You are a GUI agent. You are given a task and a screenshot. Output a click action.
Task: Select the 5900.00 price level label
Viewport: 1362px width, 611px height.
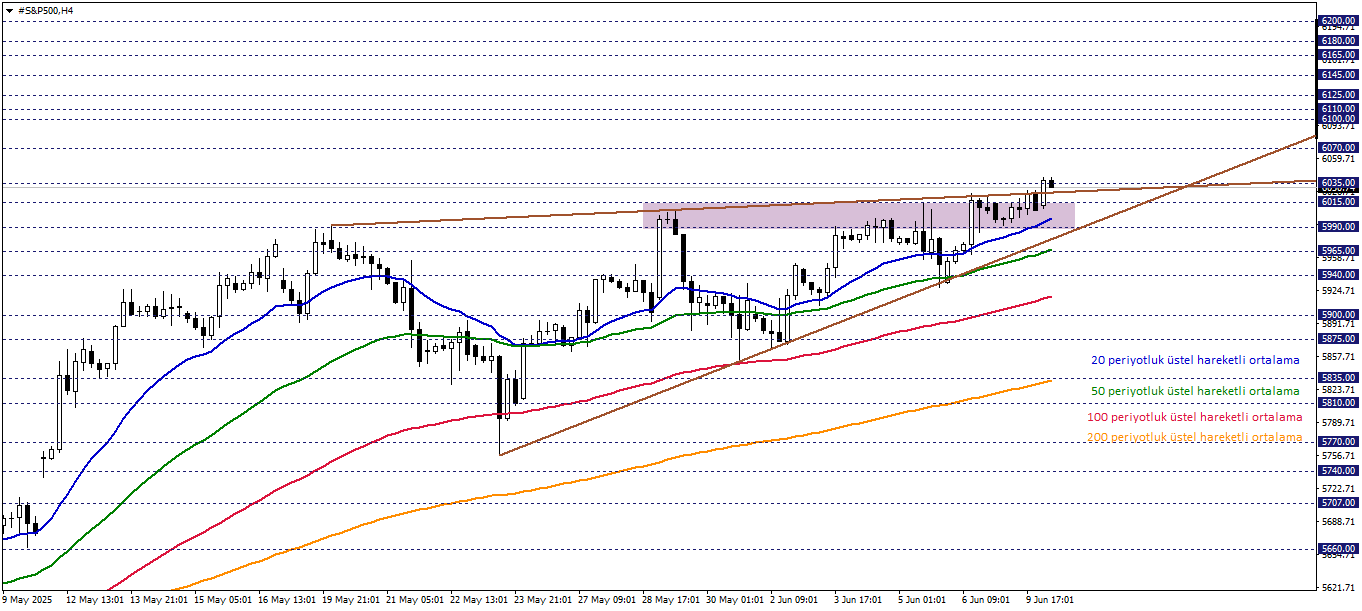[1337, 314]
